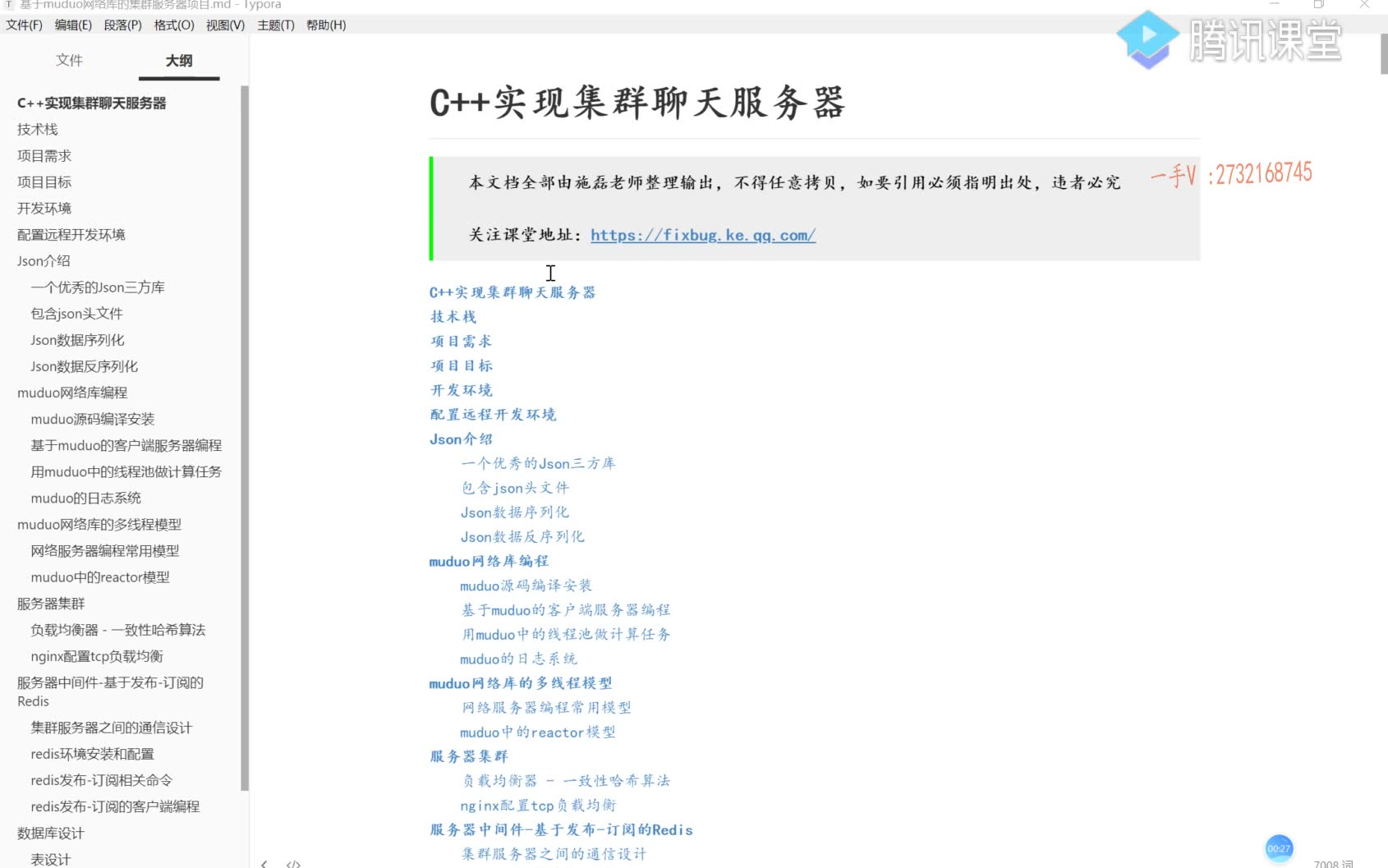Screen dimensions: 1388x868
Task: Click TOC link muduo的日志系统 in document
Action: [x=518, y=659]
